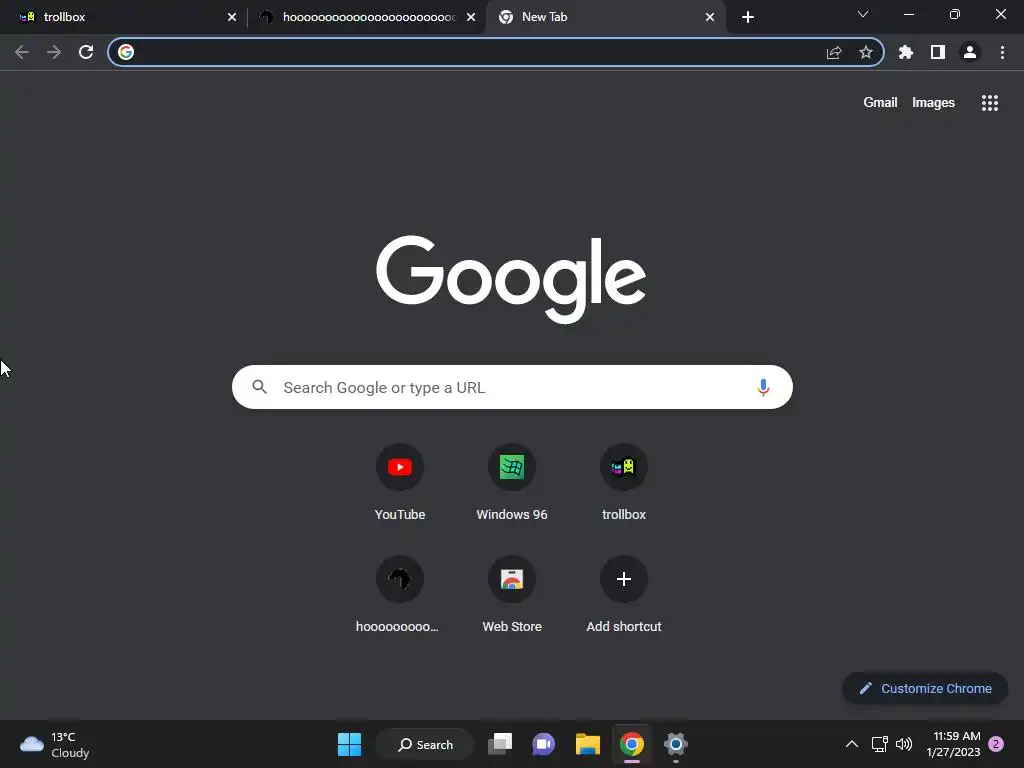Open the clock showing 11:59 AM

click(x=953, y=744)
